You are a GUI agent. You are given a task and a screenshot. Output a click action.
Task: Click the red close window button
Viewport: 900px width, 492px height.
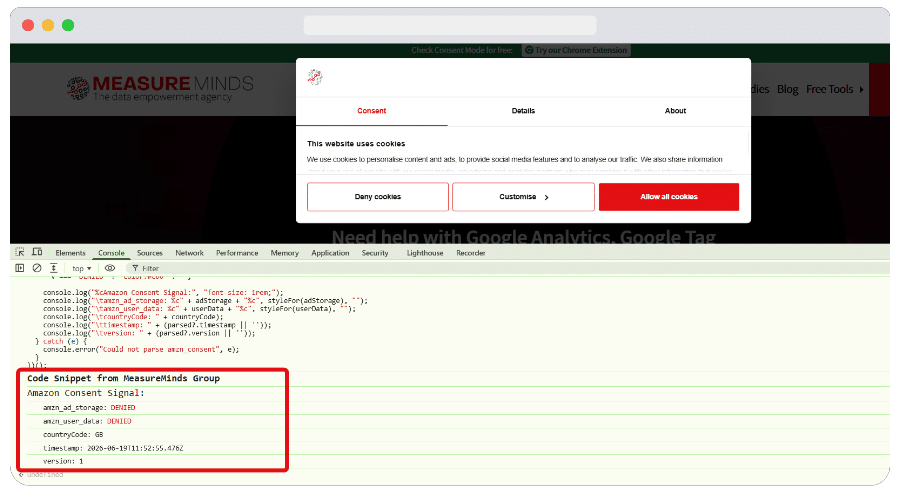pos(28,25)
